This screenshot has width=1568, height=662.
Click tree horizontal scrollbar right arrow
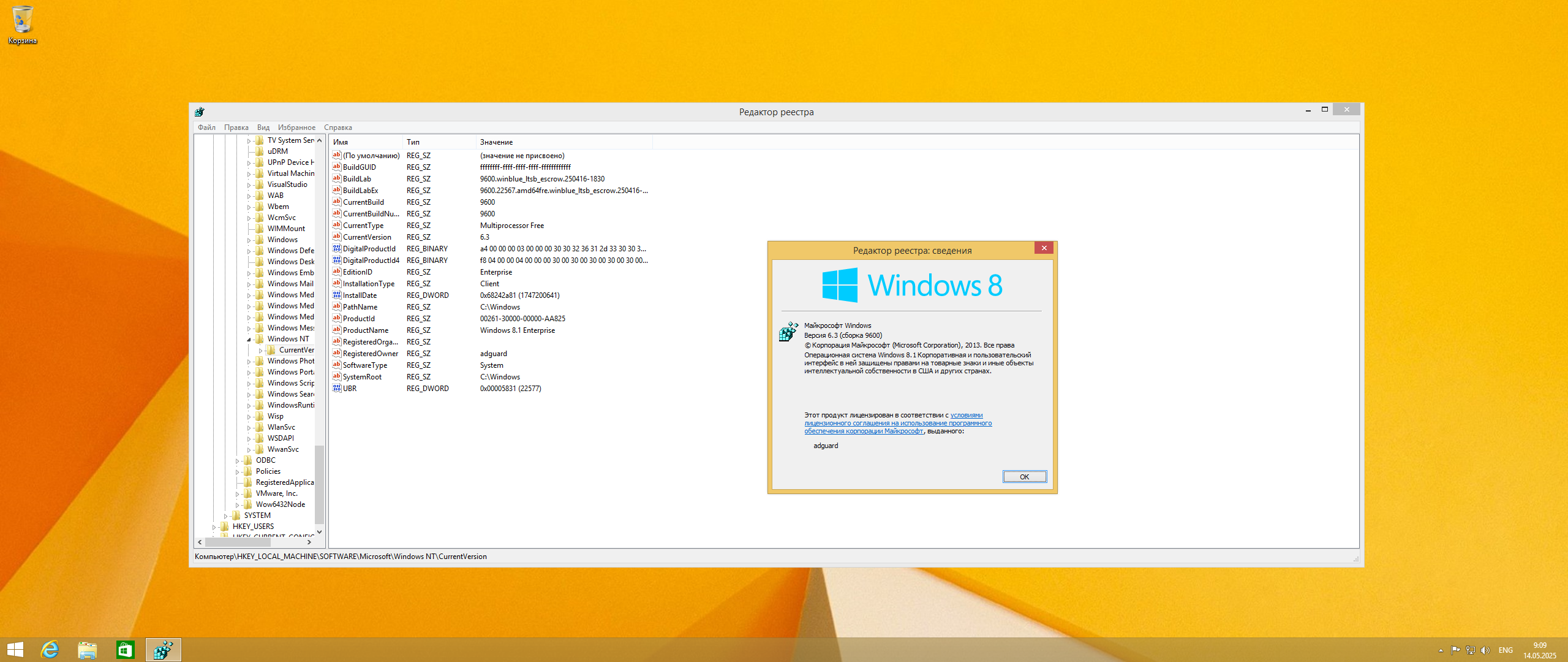click(309, 542)
